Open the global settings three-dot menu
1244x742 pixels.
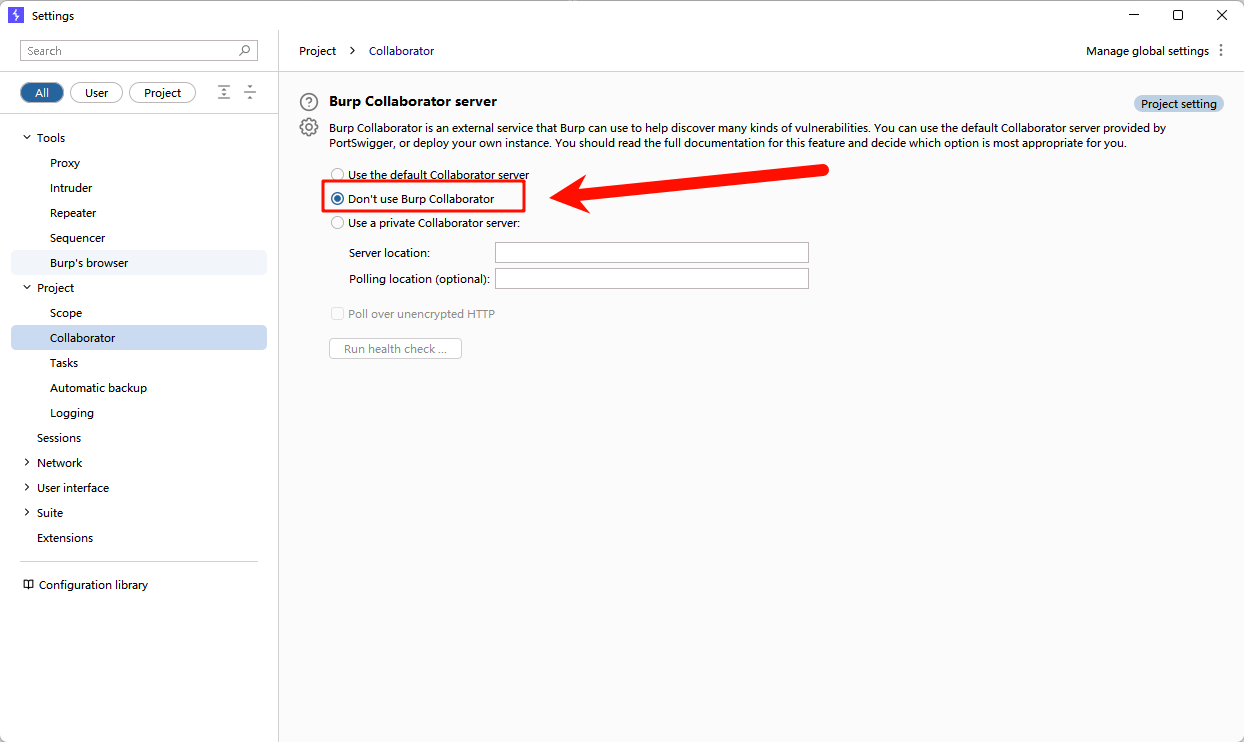tap(1221, 51)
